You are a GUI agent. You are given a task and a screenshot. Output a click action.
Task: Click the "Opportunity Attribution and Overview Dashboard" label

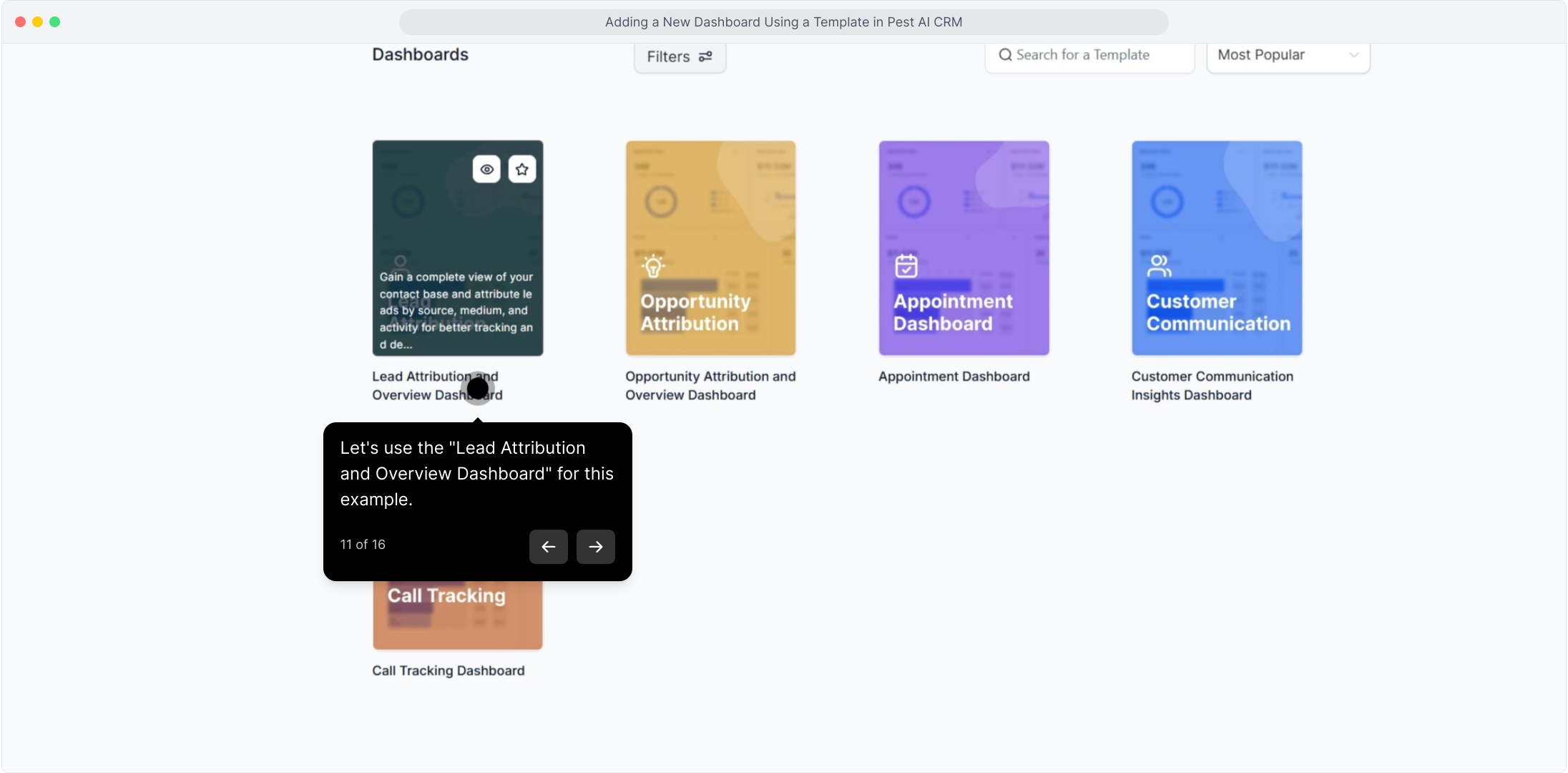[710, 386]
